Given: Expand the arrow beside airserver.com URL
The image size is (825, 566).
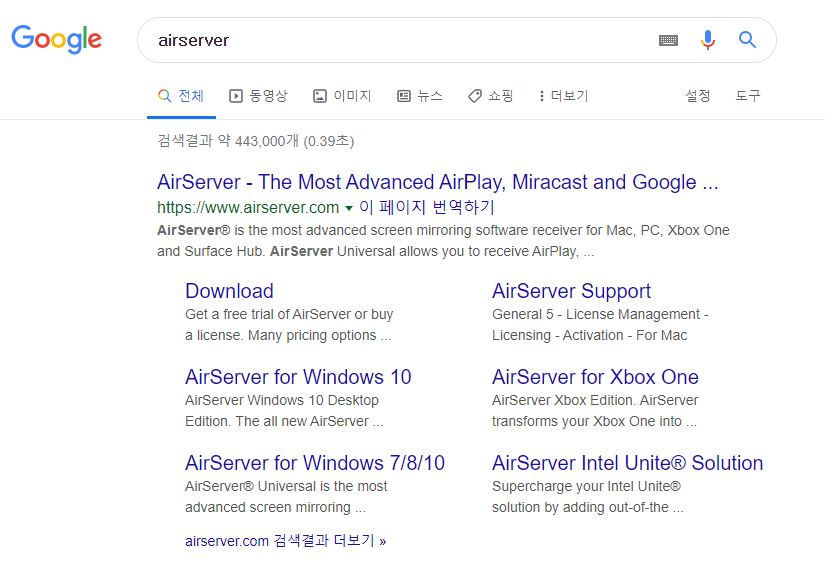Looking at the screenshot, I should tap(348, 208).
